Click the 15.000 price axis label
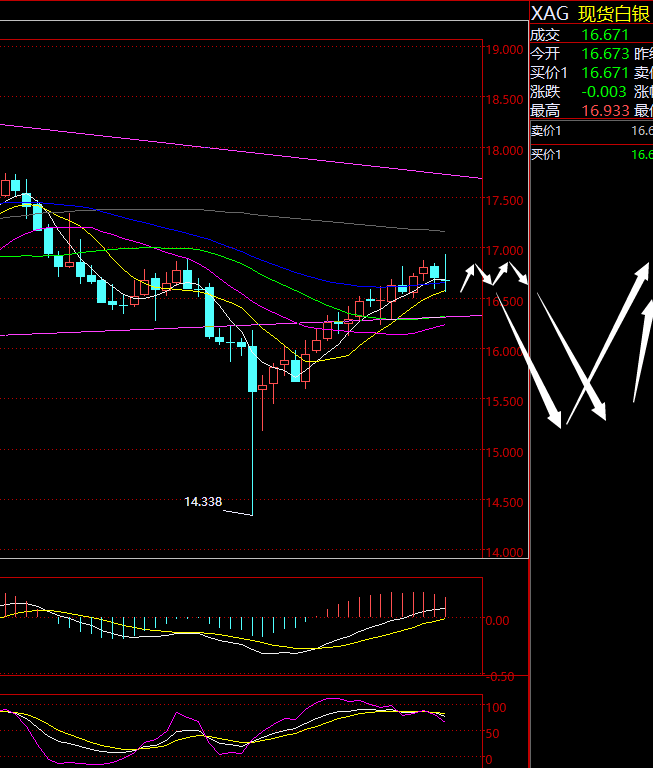 (x=504, y=452)
